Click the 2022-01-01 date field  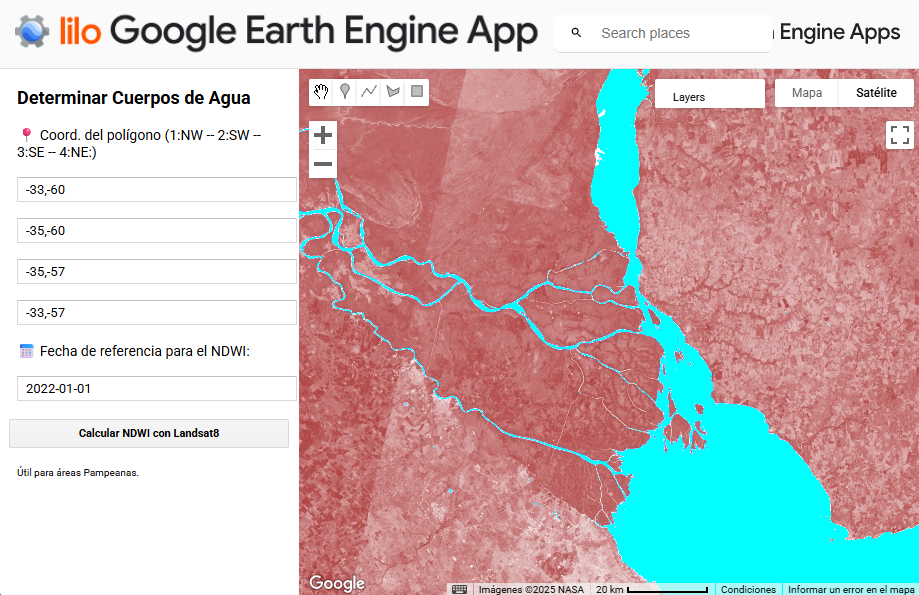point(157,389)
